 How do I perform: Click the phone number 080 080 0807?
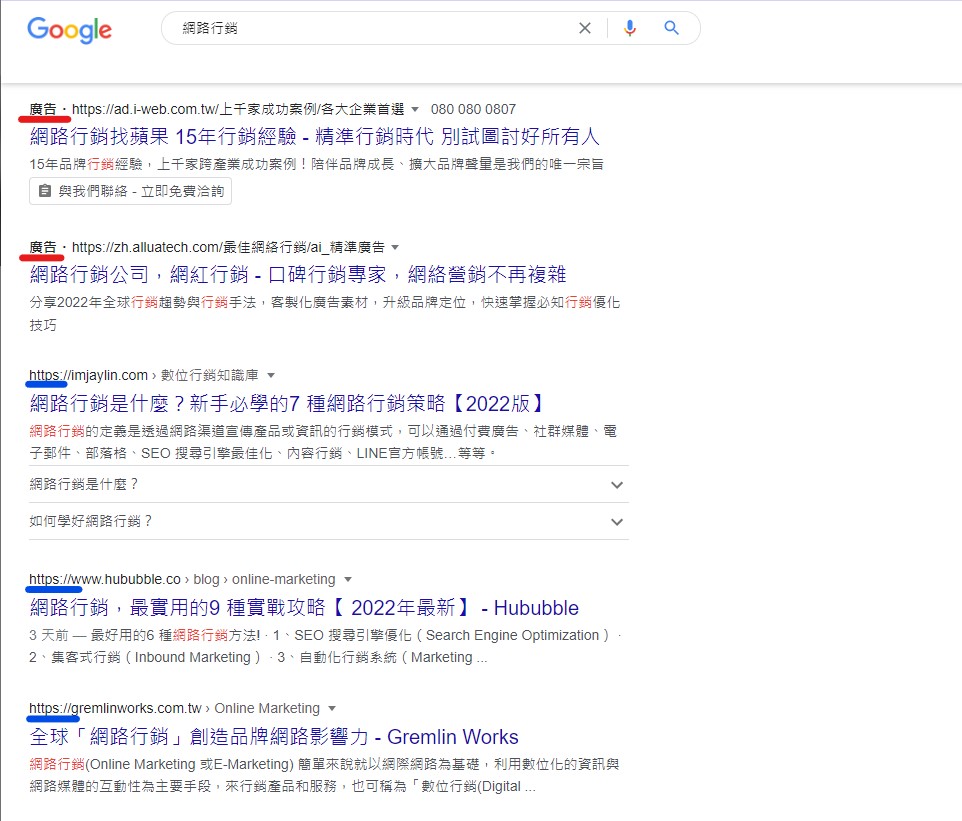pyautogui.click(x=474, y=109)
